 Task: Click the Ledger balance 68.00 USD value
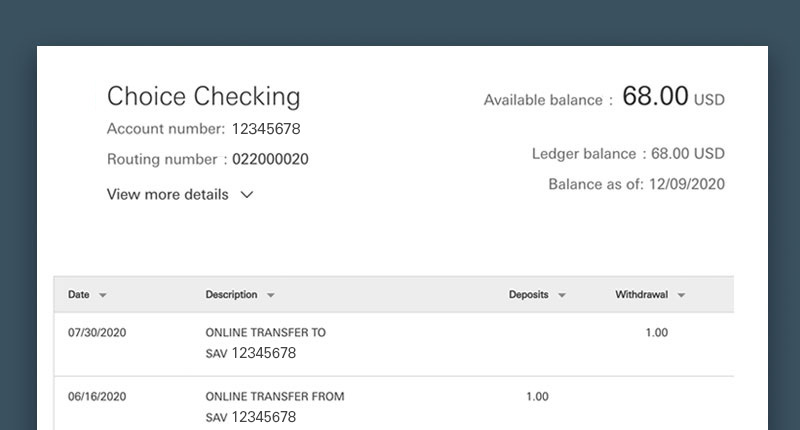[x=688, y=154]
